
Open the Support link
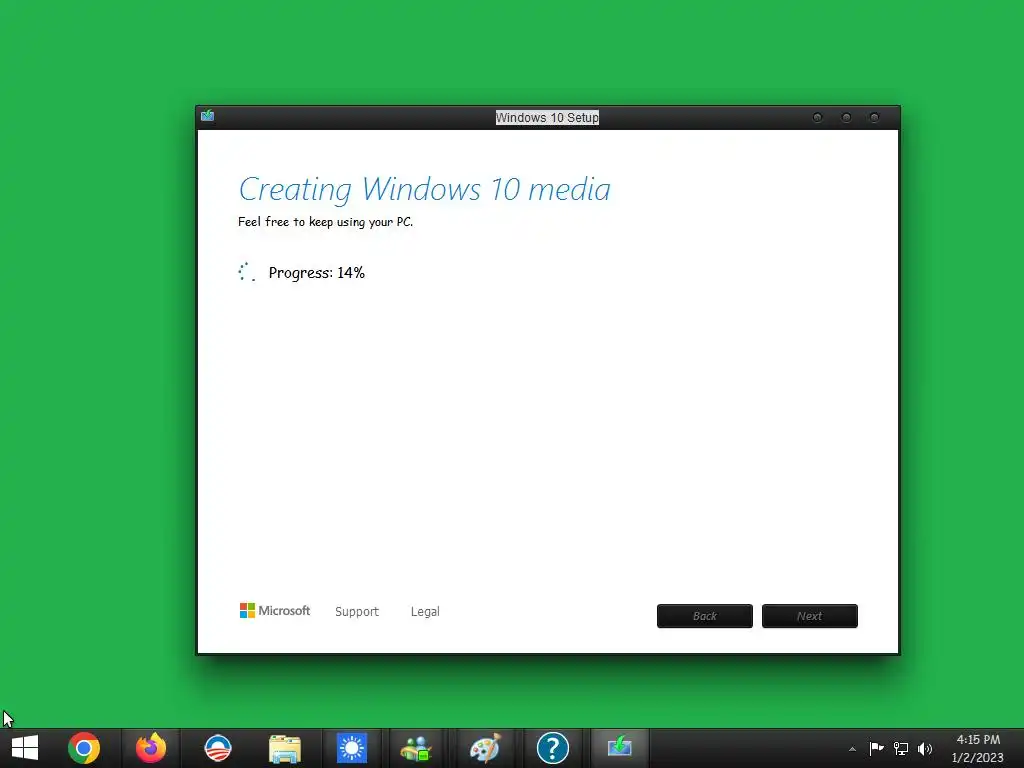357,611
